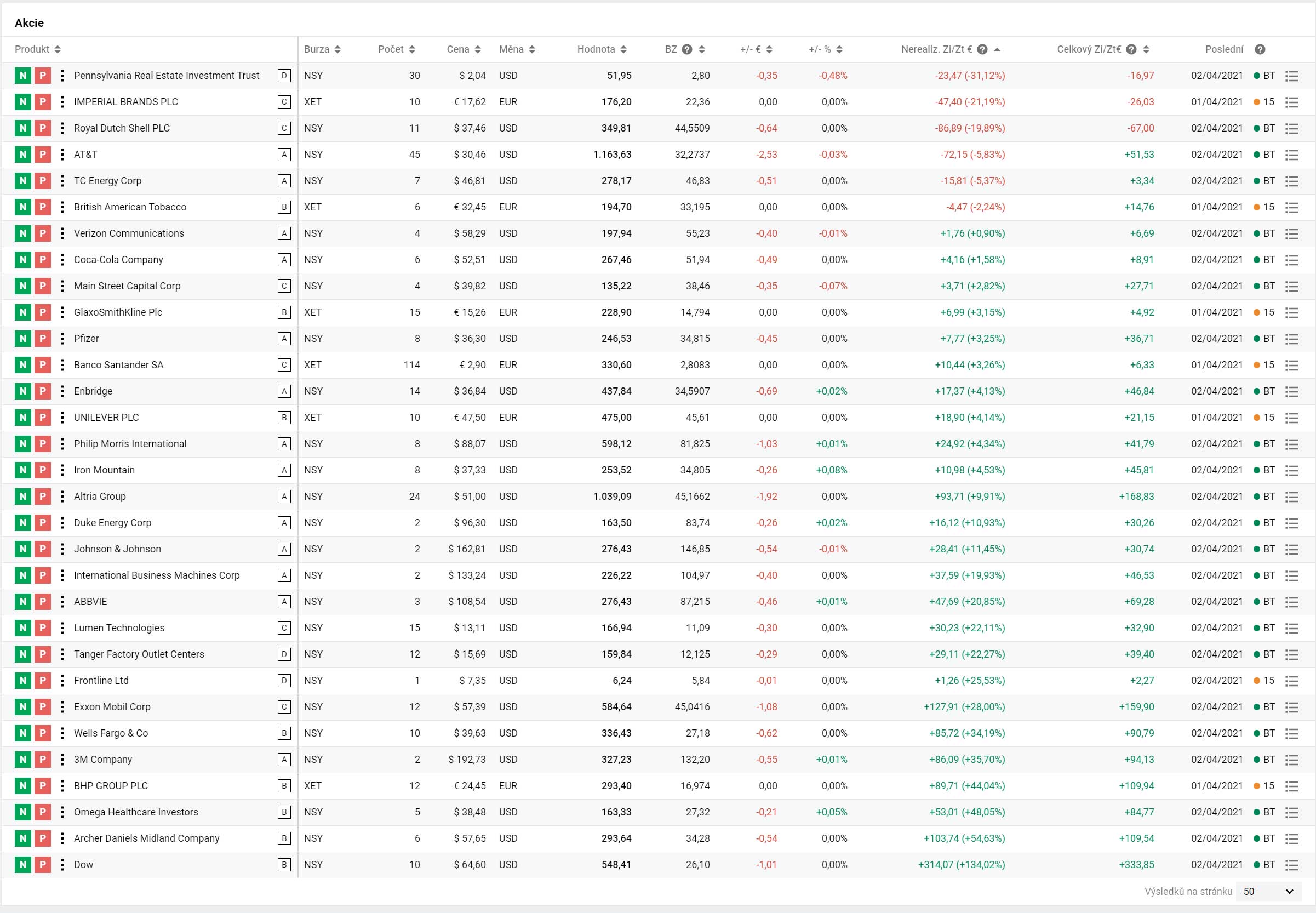
Task: Open three-dot menu for Tanger Factory Outlet Centers
Action: coord(62,654)
